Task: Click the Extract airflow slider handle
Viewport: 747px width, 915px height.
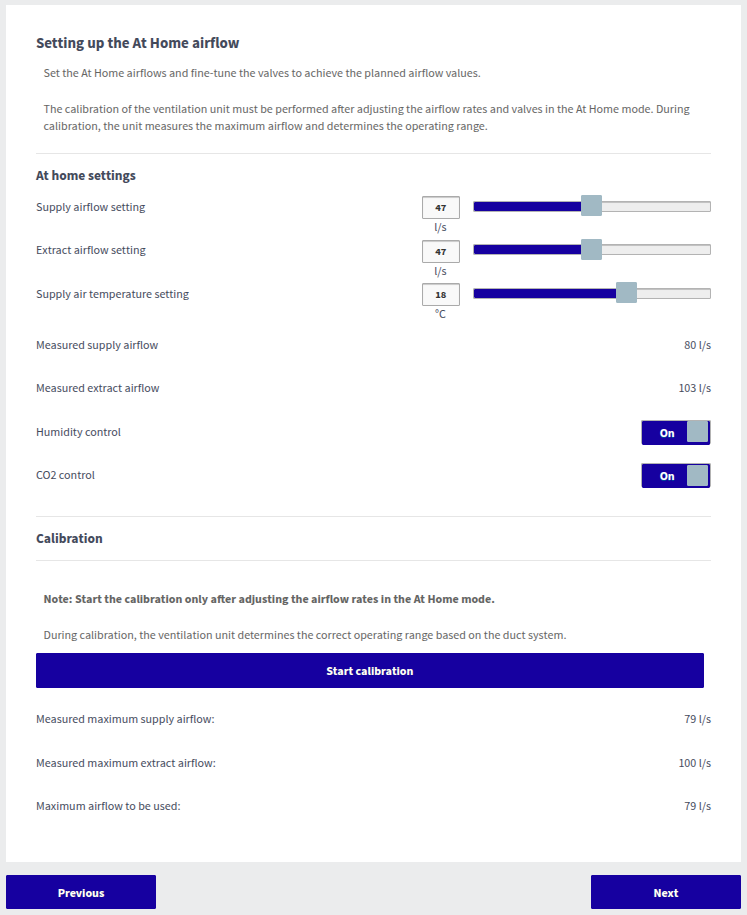Action: pos(591,249)
